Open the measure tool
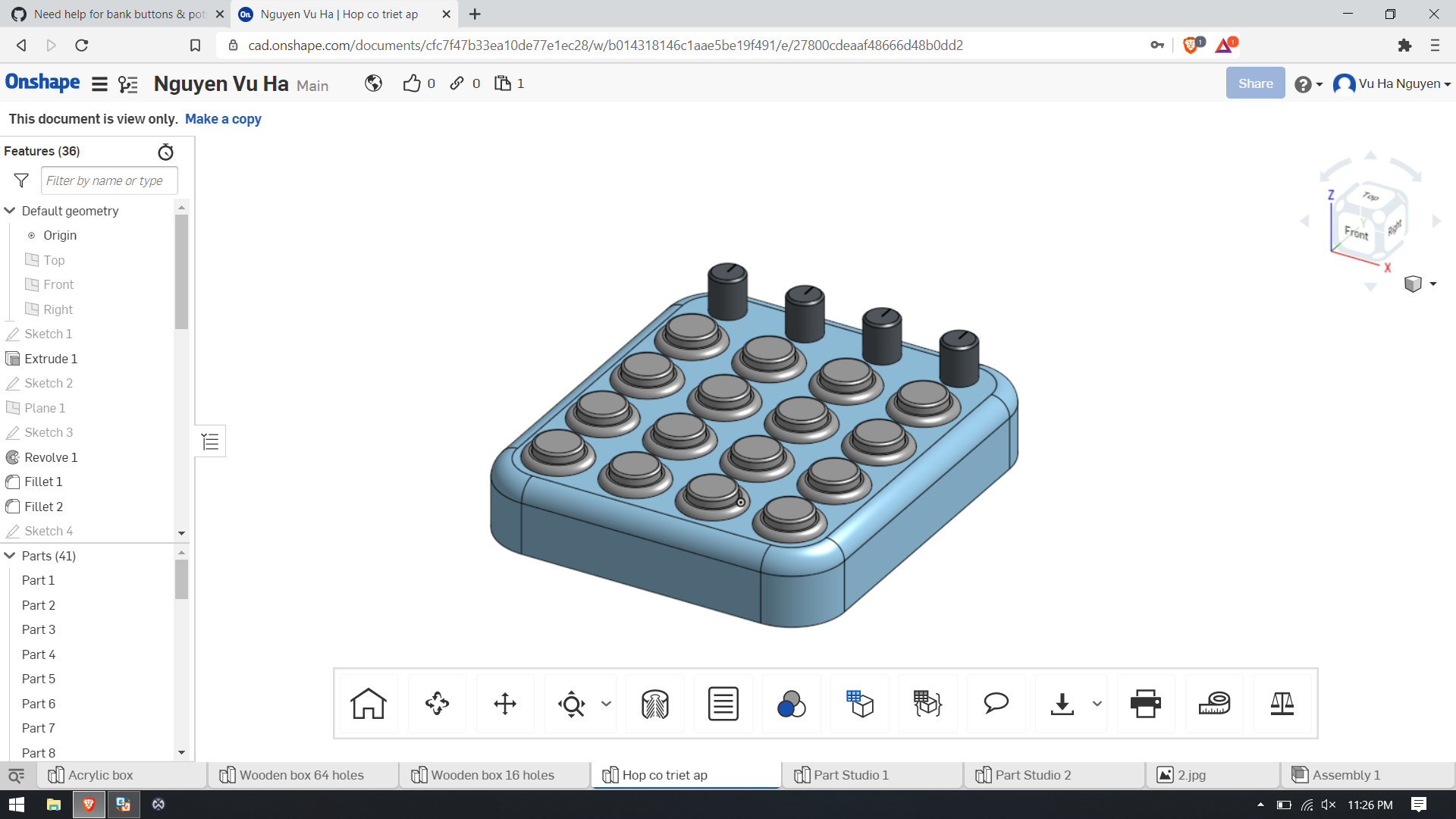The height and width of the screenshot is (819, 1456). click(x=1214, y=704)
